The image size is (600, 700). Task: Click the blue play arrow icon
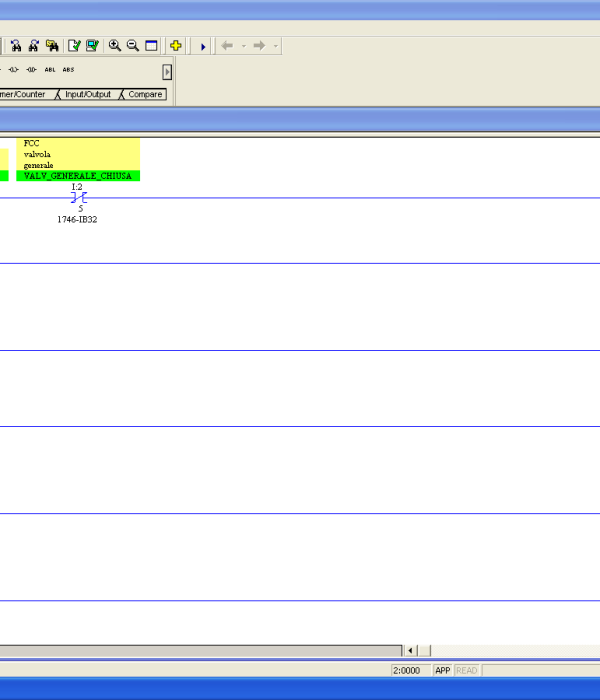(203, 46)
